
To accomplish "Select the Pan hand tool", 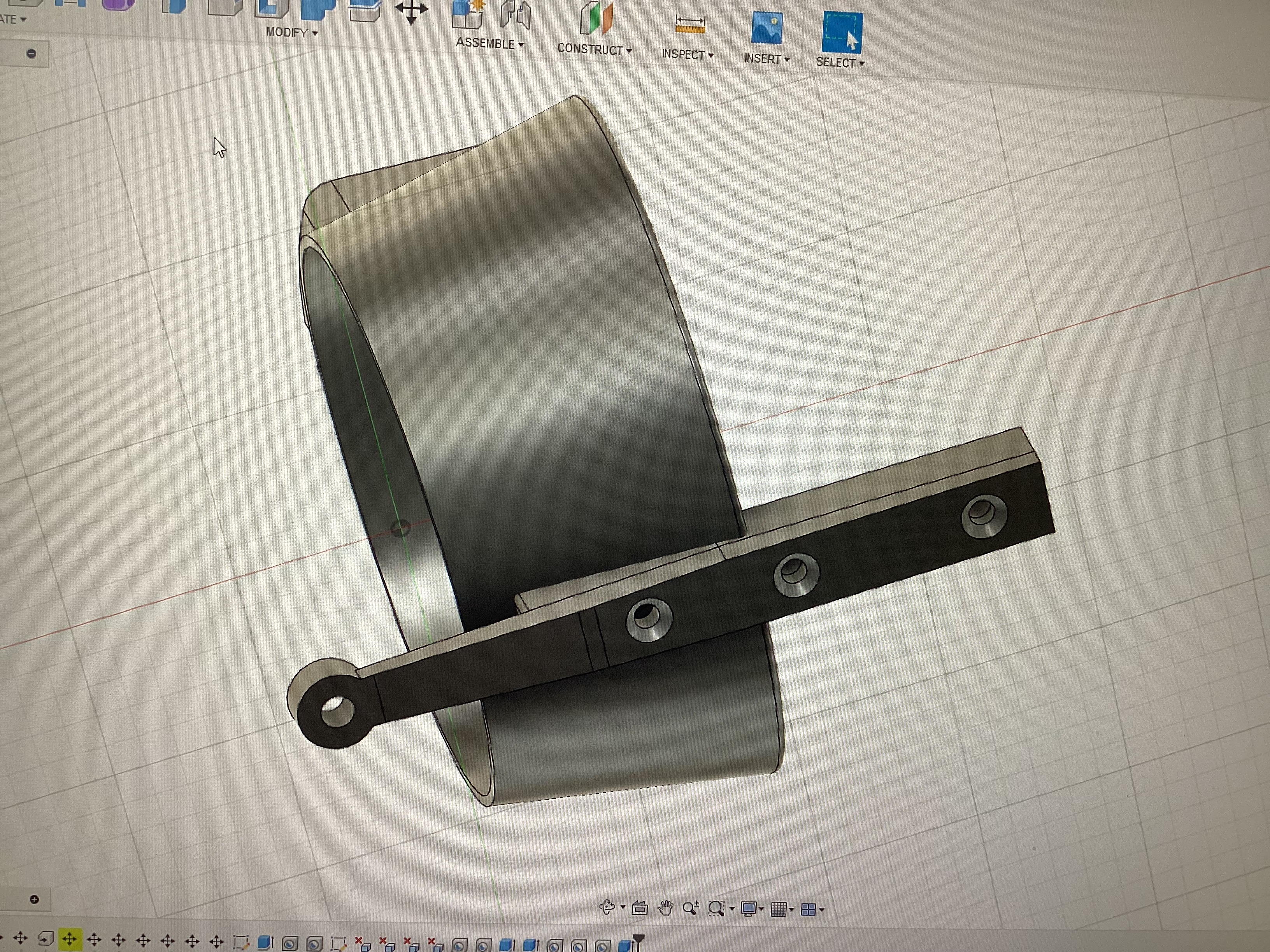I will [x=665, y=908].
